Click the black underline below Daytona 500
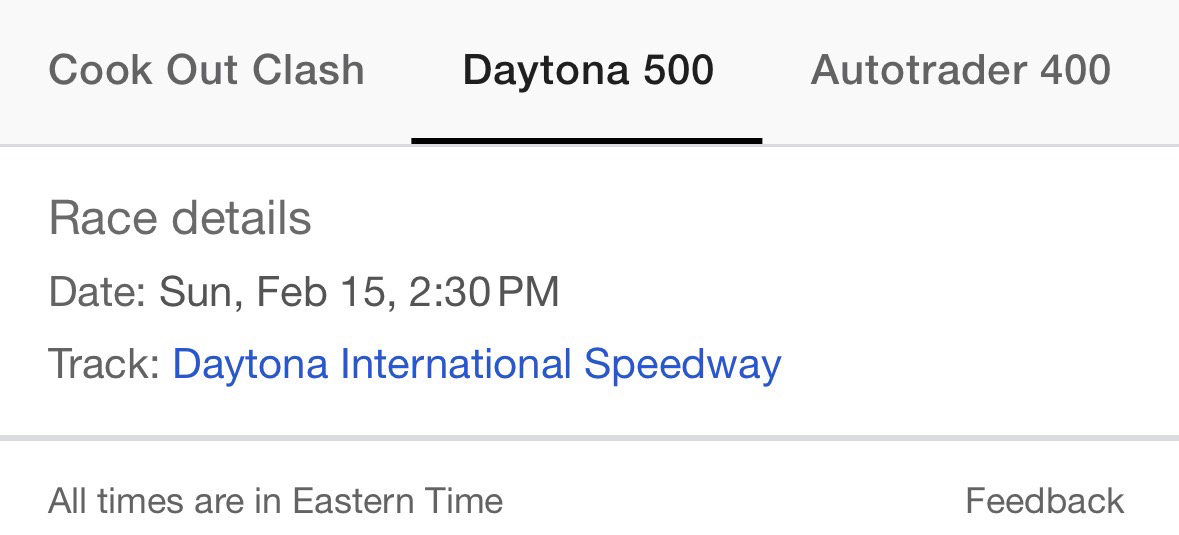Screen dimensions: 1179x535 point(587,140)
